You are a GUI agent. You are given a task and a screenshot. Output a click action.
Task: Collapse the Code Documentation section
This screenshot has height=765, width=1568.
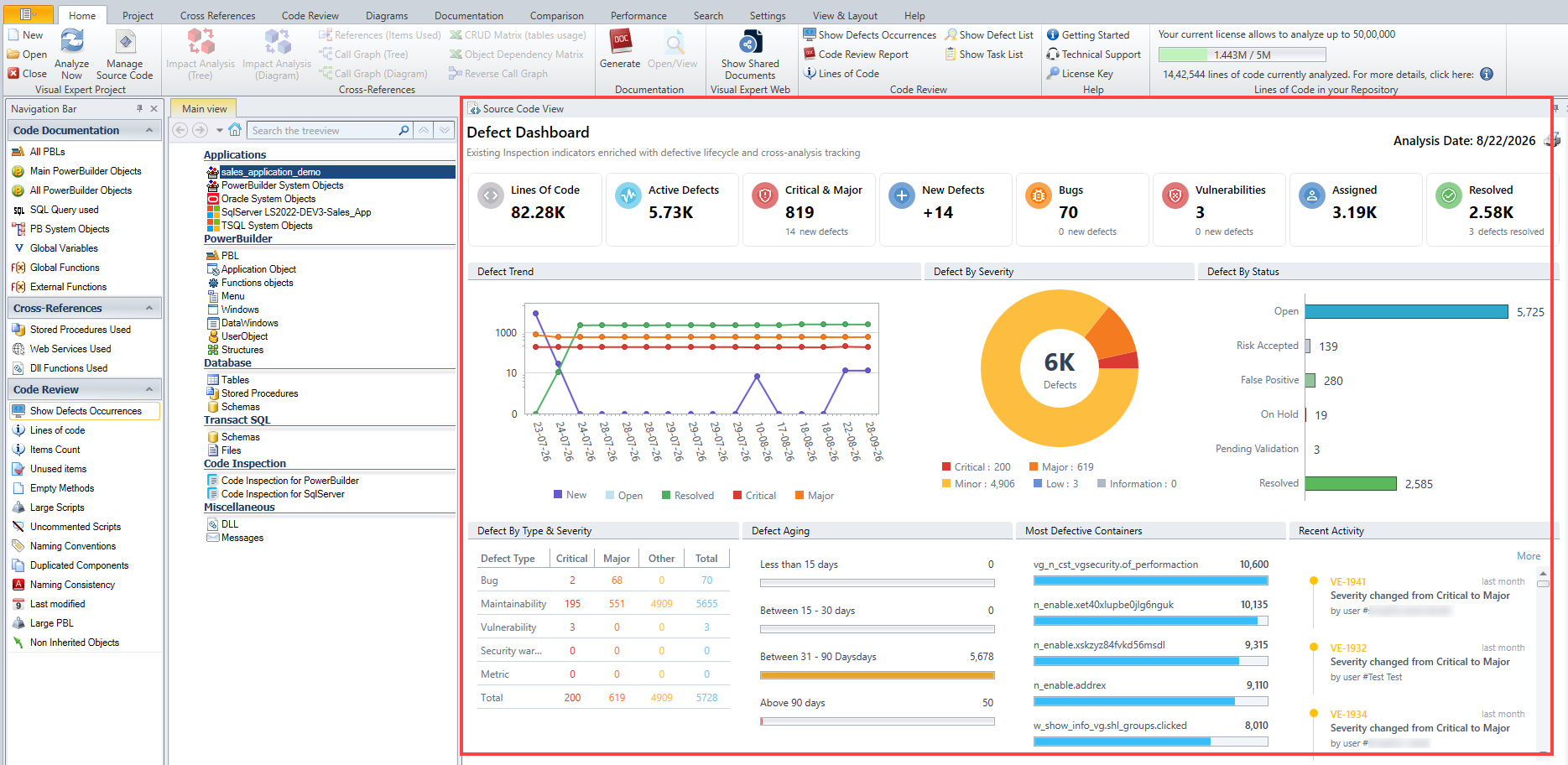point(149,130)
